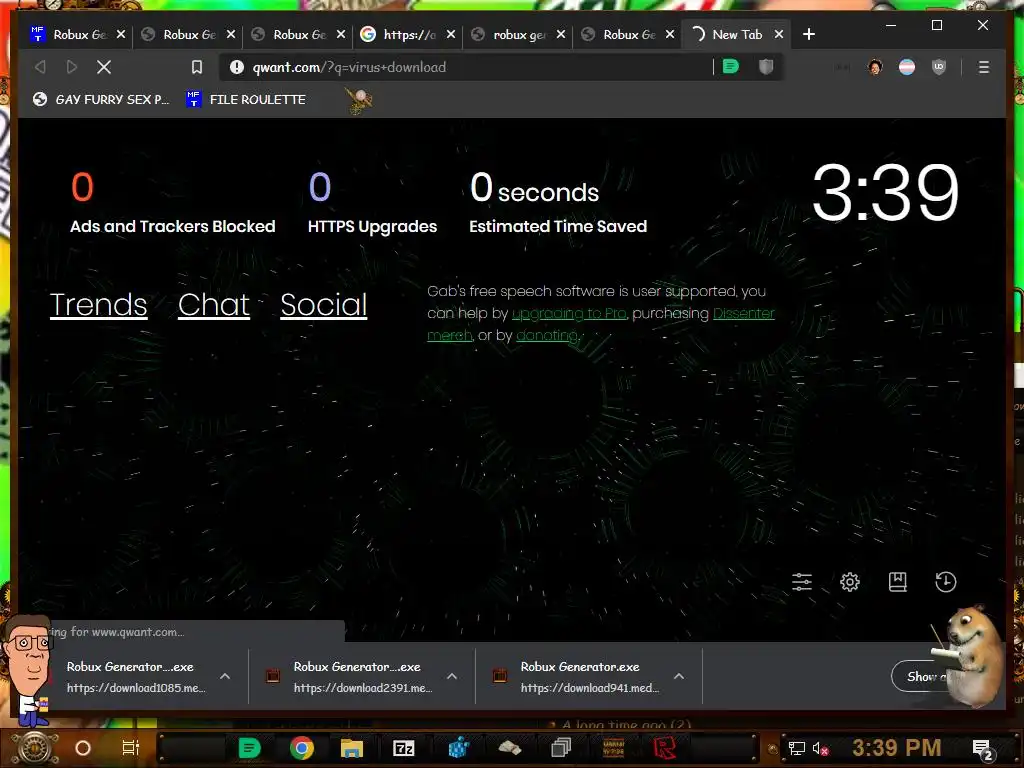View site info icon beside qwant.com
The height and width of the screenshot is (768, 1024).
[x=237, y=67]
